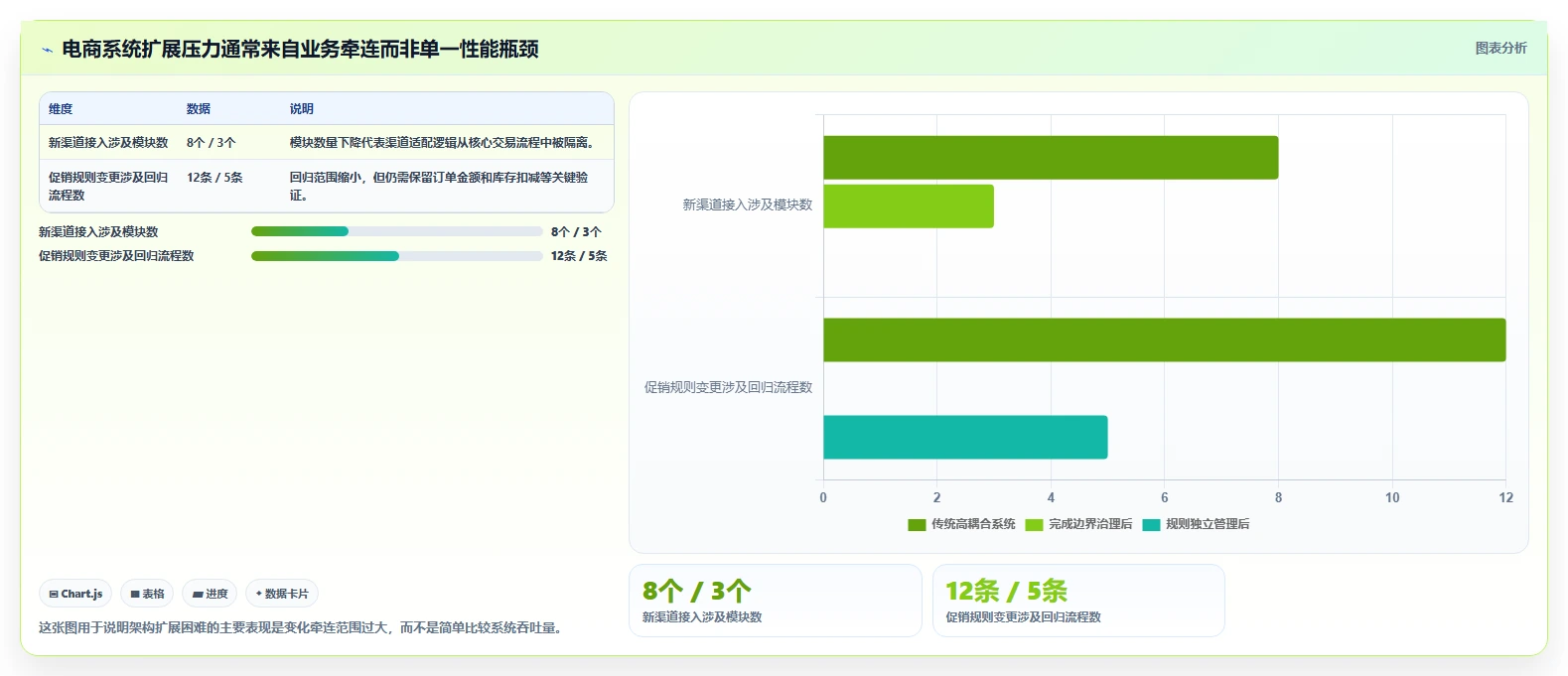The width and height of the screenshot is (1568, 676).
Task: Click the header icon beside the title
Action: (x=47, y=50)
